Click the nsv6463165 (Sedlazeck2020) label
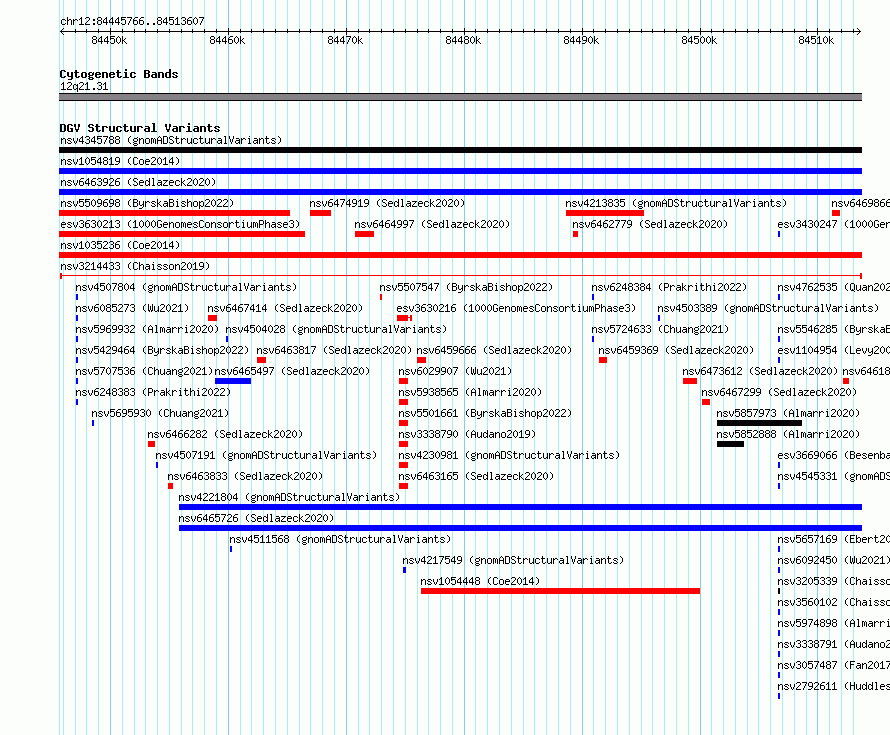This screenshot has height=735, width=890. click(476, 476)
